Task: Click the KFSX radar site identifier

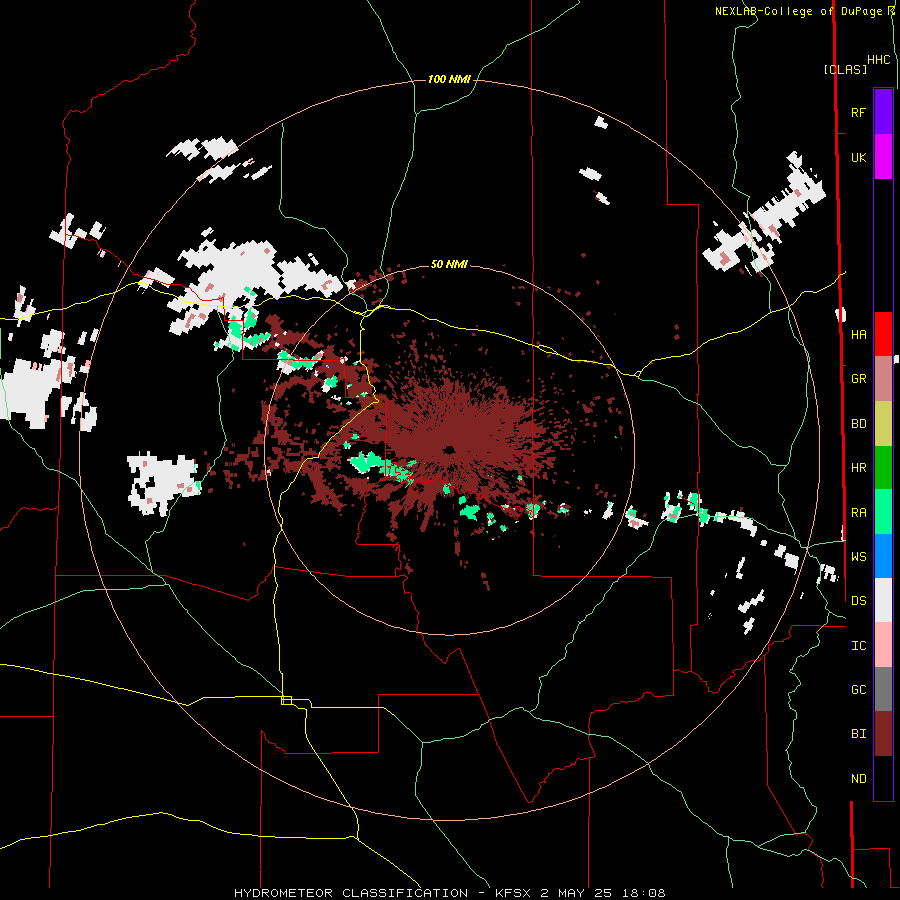Action: (513, 893)
